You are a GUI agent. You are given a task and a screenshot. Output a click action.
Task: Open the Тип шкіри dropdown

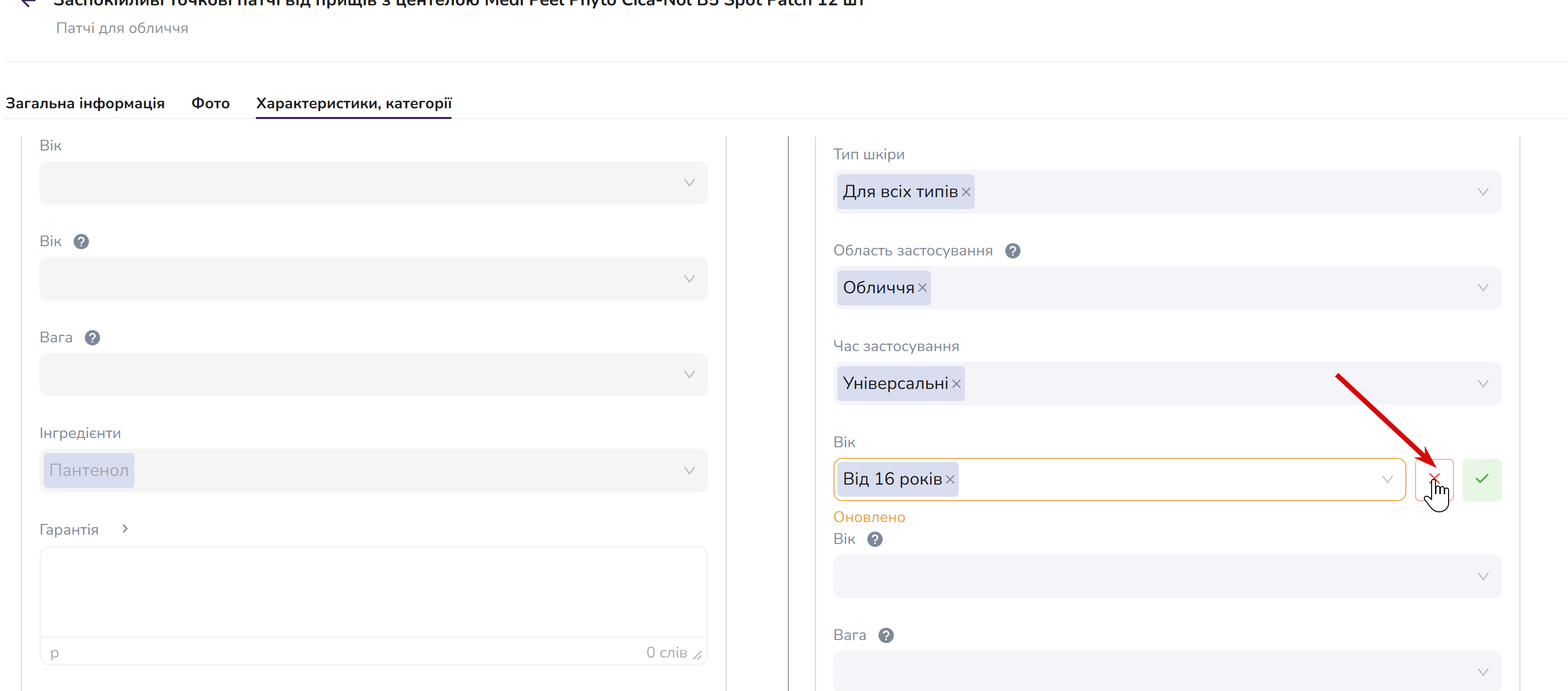1167,192
